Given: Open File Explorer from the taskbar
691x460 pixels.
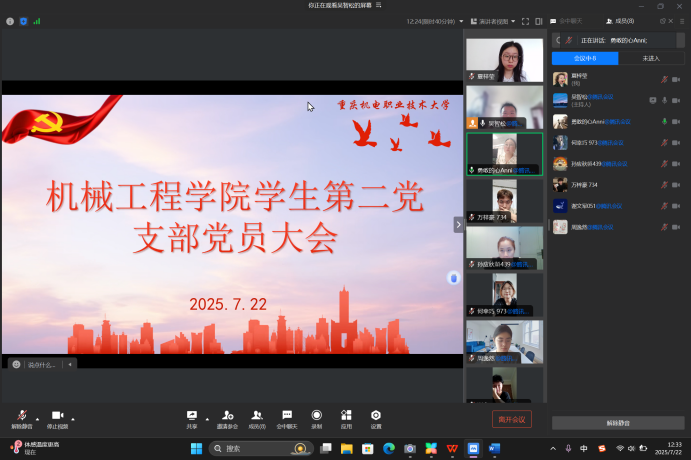Looking at the screenshot, I should [x=347, y=449].
